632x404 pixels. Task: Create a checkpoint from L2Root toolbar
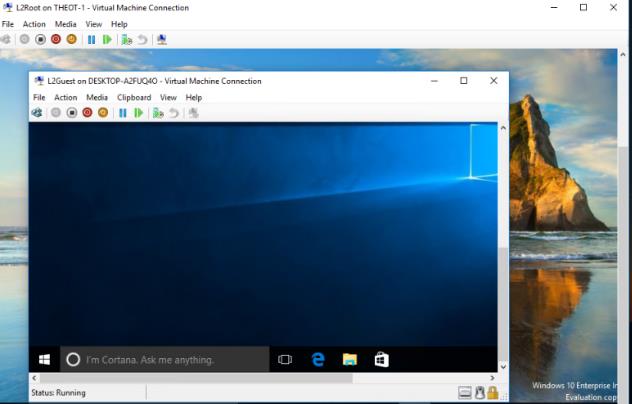[x=127, y=40]
